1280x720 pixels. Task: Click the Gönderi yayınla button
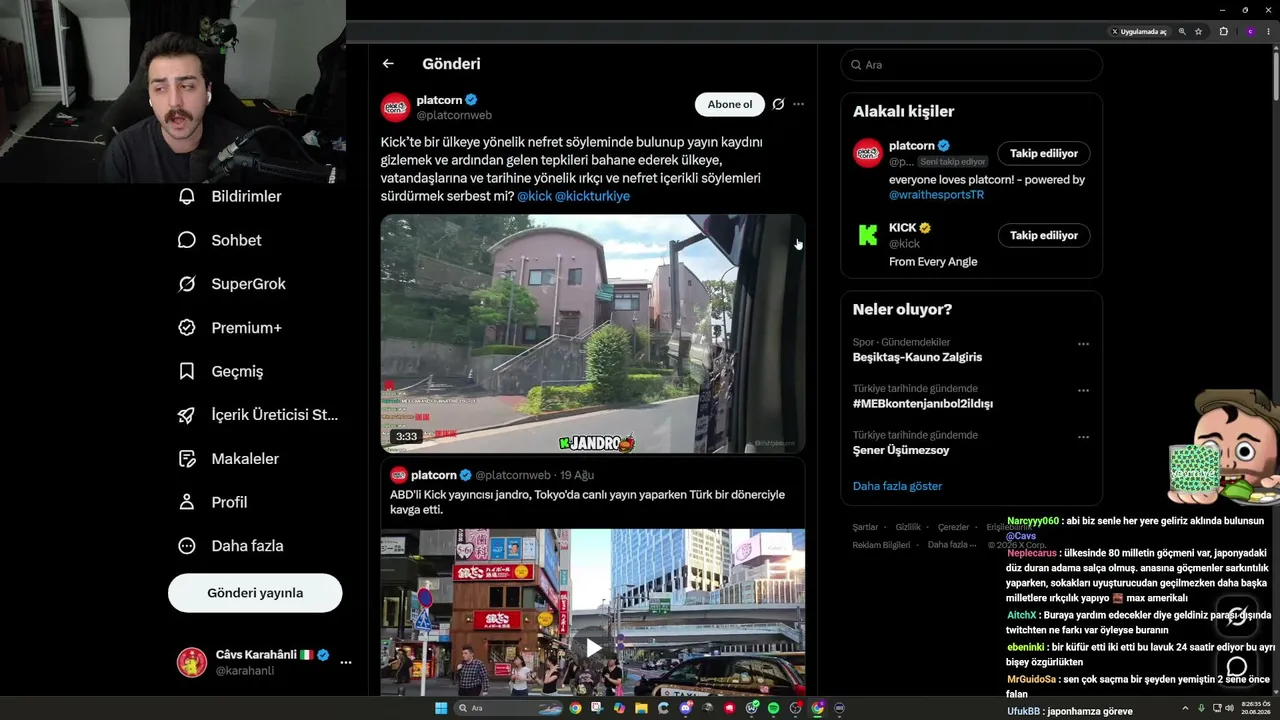click(x=255, y=593)
